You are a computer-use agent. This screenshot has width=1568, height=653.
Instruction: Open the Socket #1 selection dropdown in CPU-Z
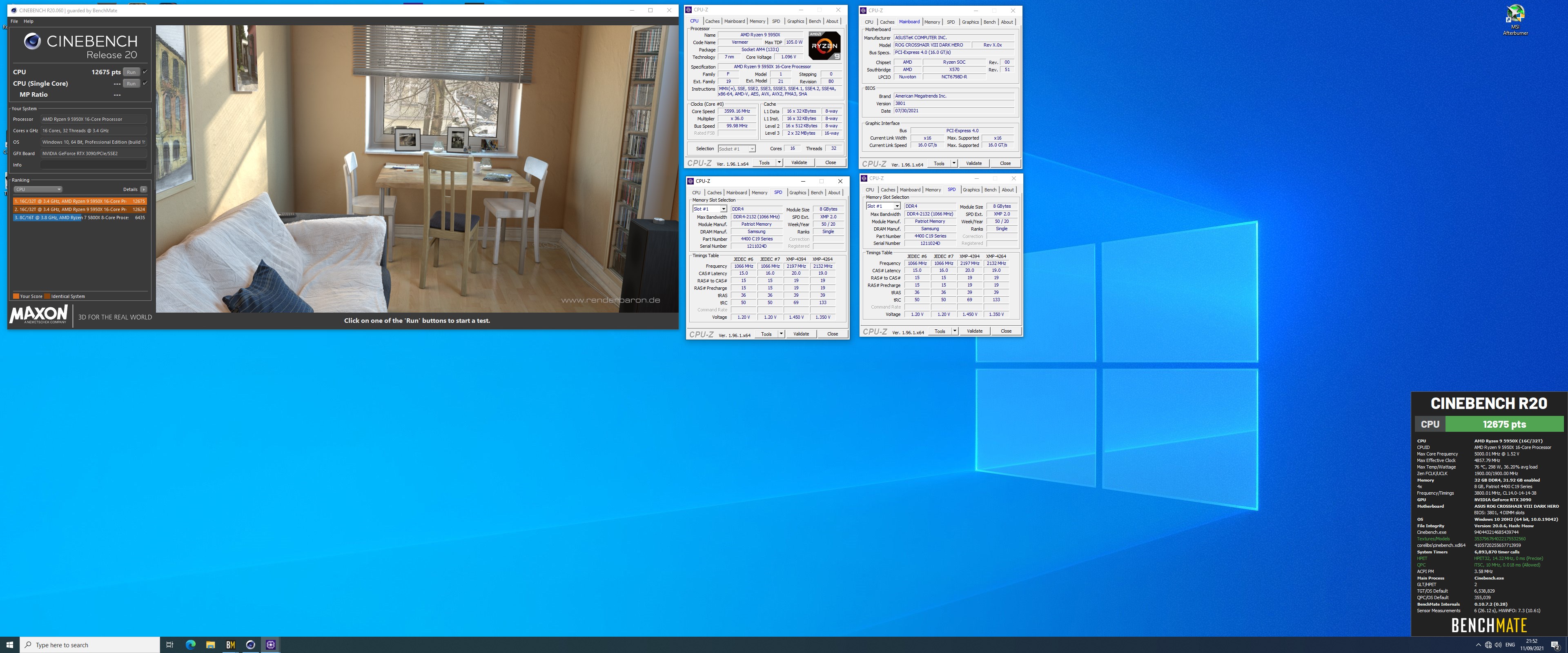(737, 149)
